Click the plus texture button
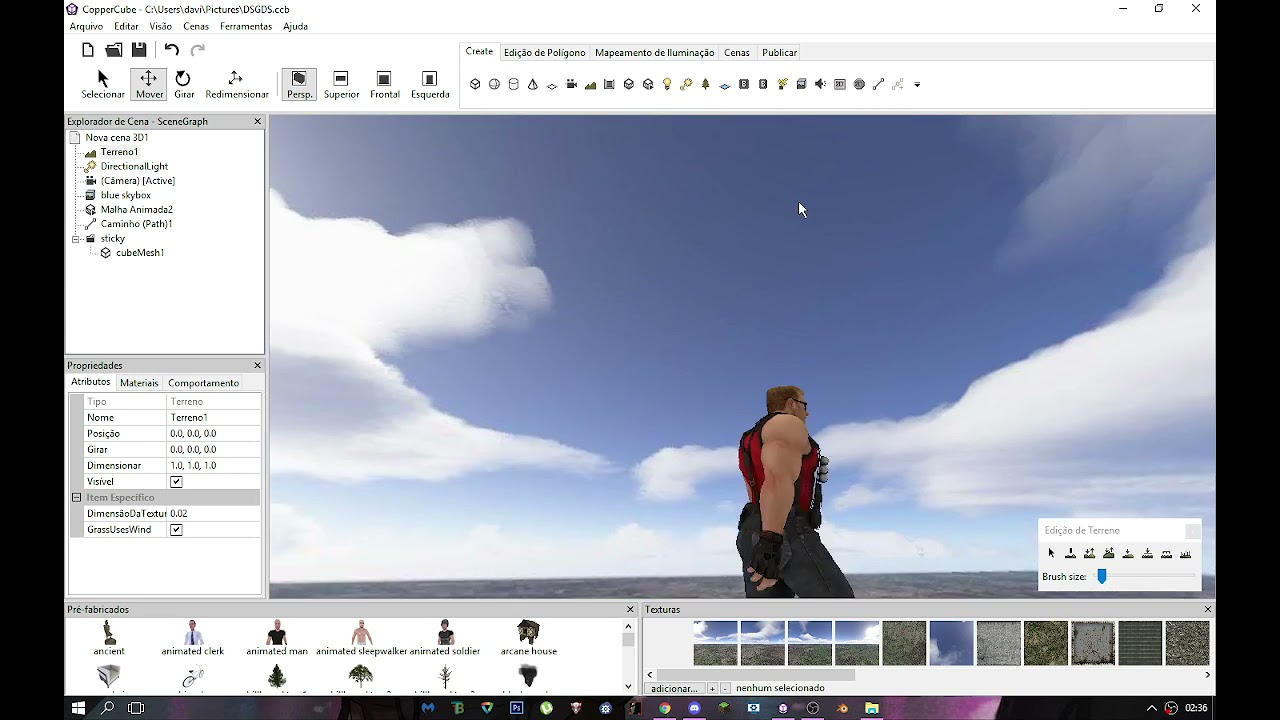The width and height of the screenshot is (1280, 720). pyautogui.click(x=712, y=688)
